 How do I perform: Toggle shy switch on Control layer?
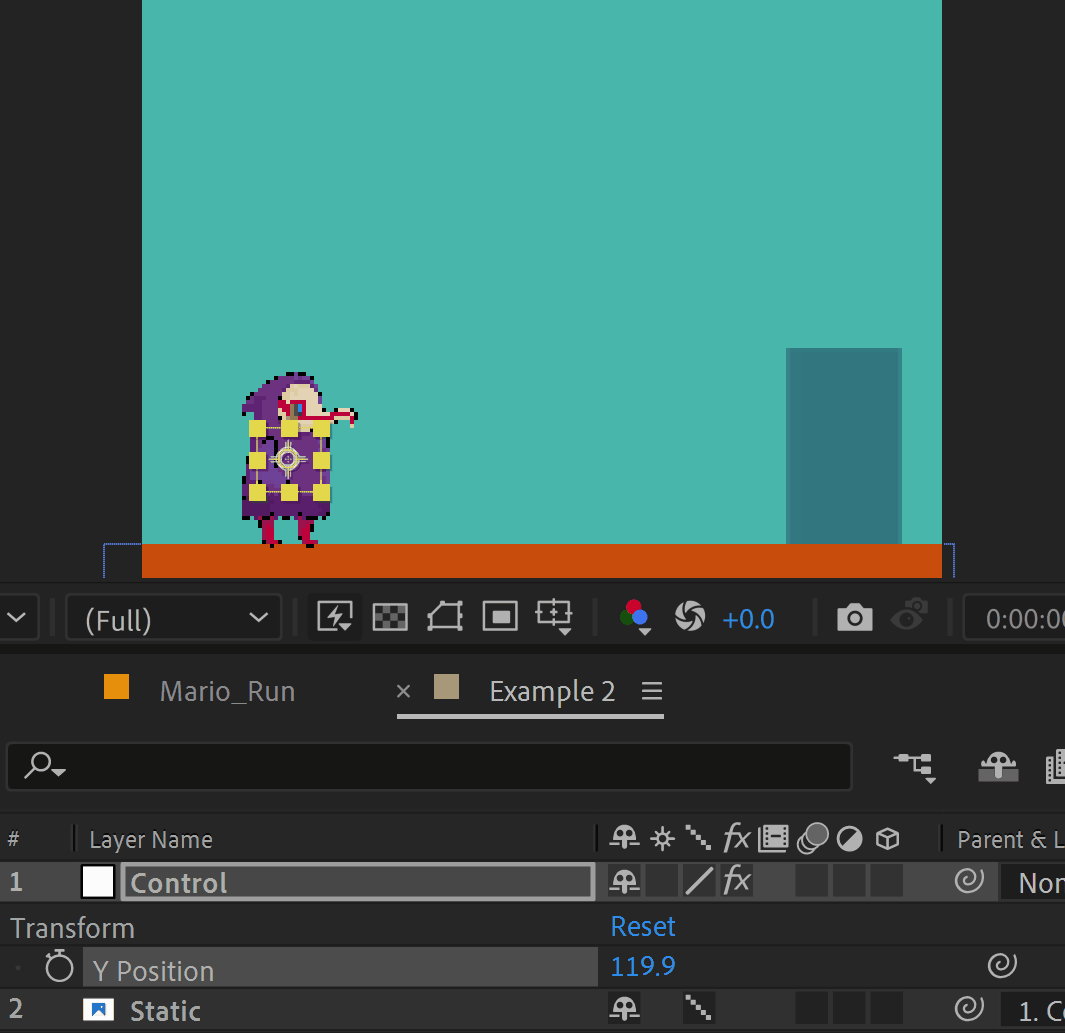coord(624,882)
